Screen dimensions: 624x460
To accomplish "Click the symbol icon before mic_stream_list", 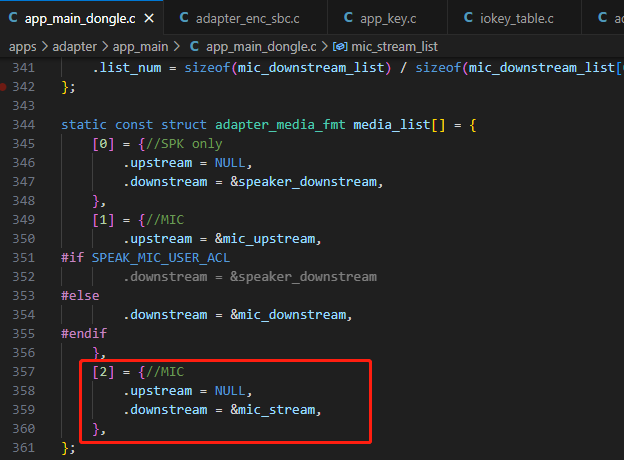I will 340,47.
